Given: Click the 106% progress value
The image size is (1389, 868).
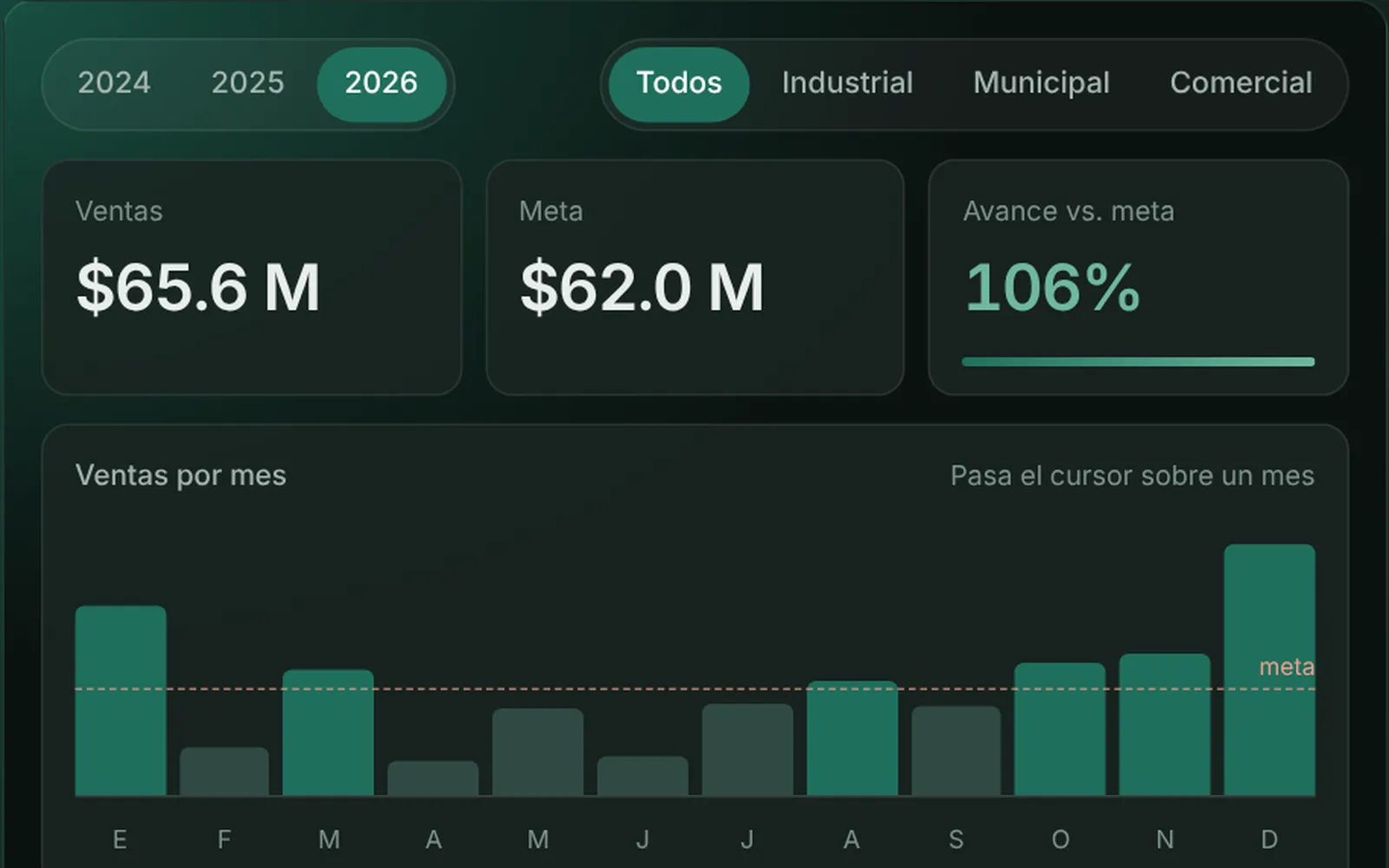Looking at the screenshot, I should [x=1052, y=287].
